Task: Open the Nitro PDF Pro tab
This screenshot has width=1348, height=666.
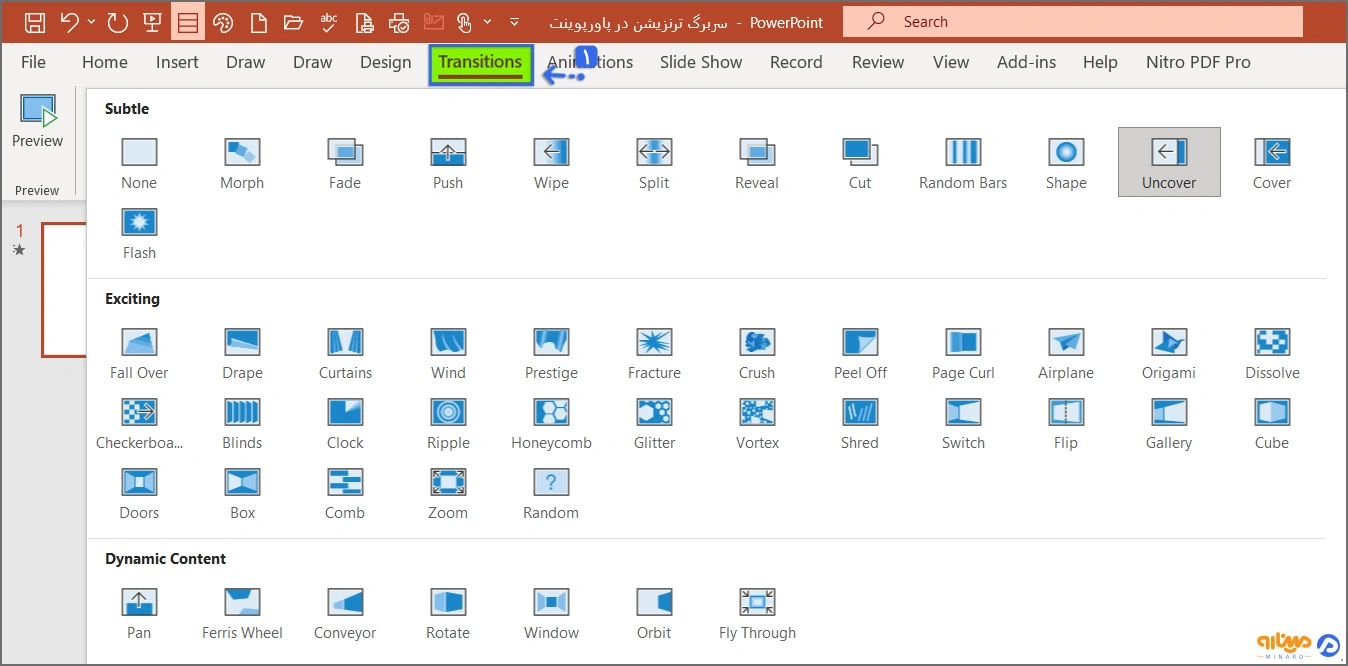Action: [1198, 62]
